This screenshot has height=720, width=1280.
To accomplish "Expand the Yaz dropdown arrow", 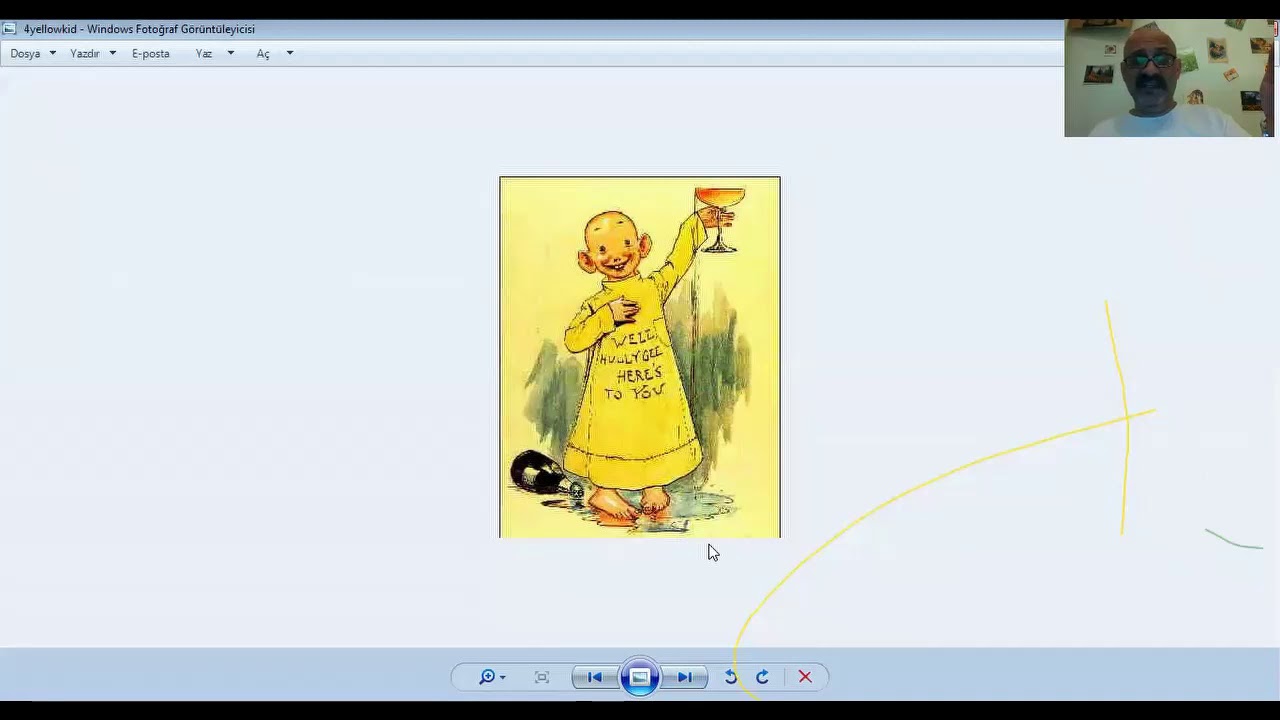I will coord(230,54).
